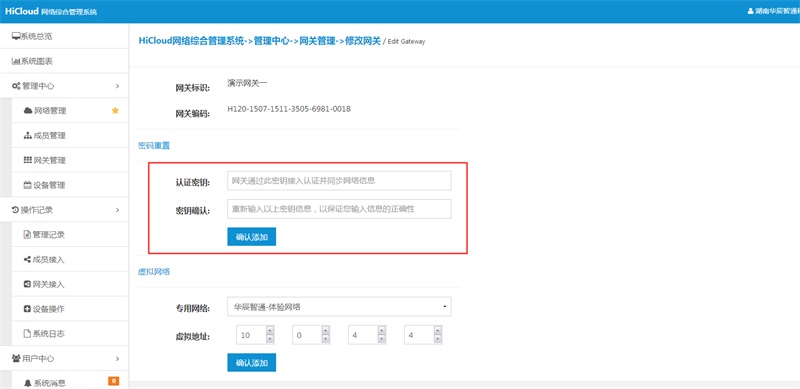Decrease first virtual address octet 10
800x389 pixels.
tap(270, 339)
